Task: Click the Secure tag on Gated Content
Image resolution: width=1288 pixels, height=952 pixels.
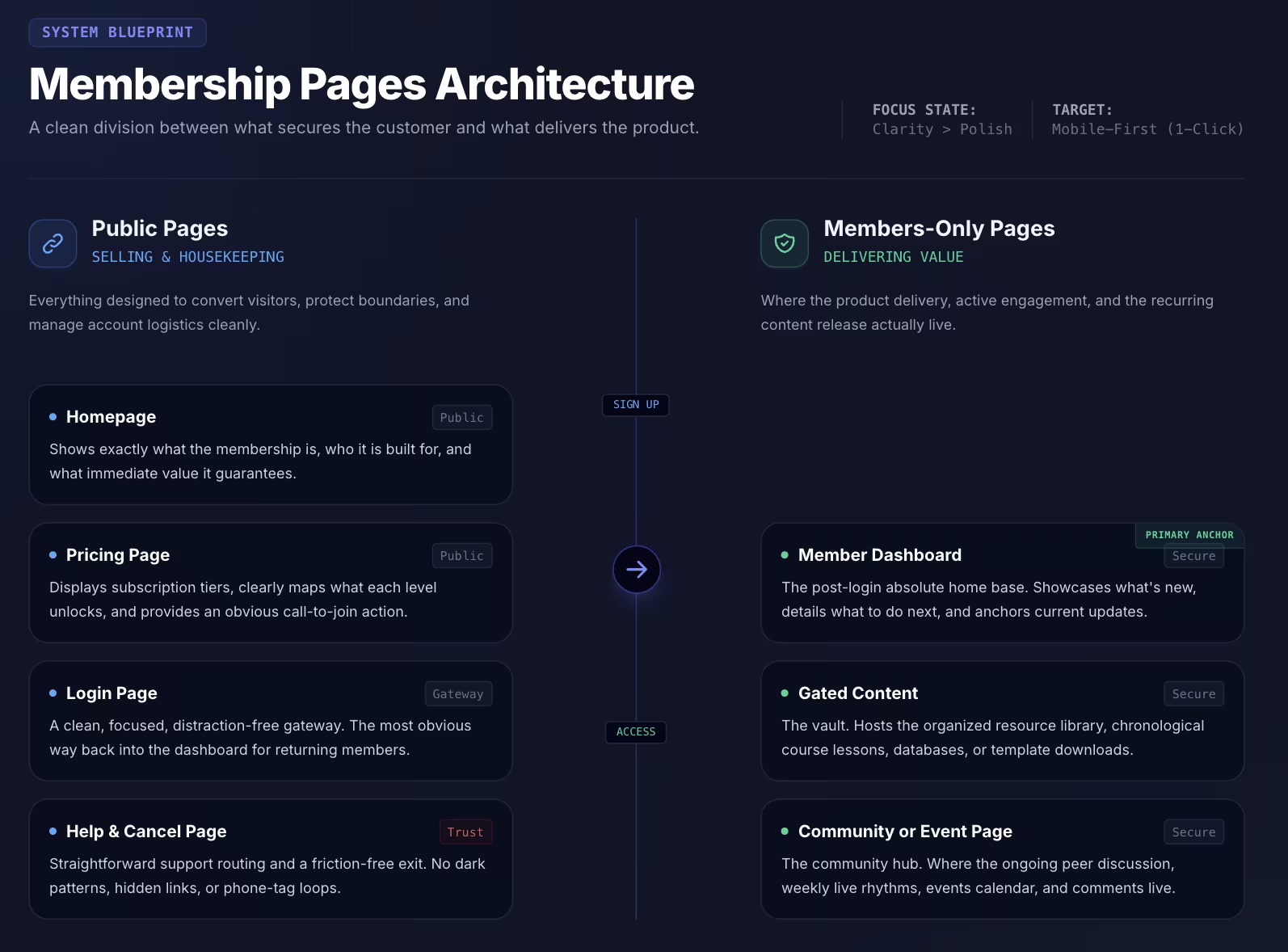Action: pos(1193,694)
